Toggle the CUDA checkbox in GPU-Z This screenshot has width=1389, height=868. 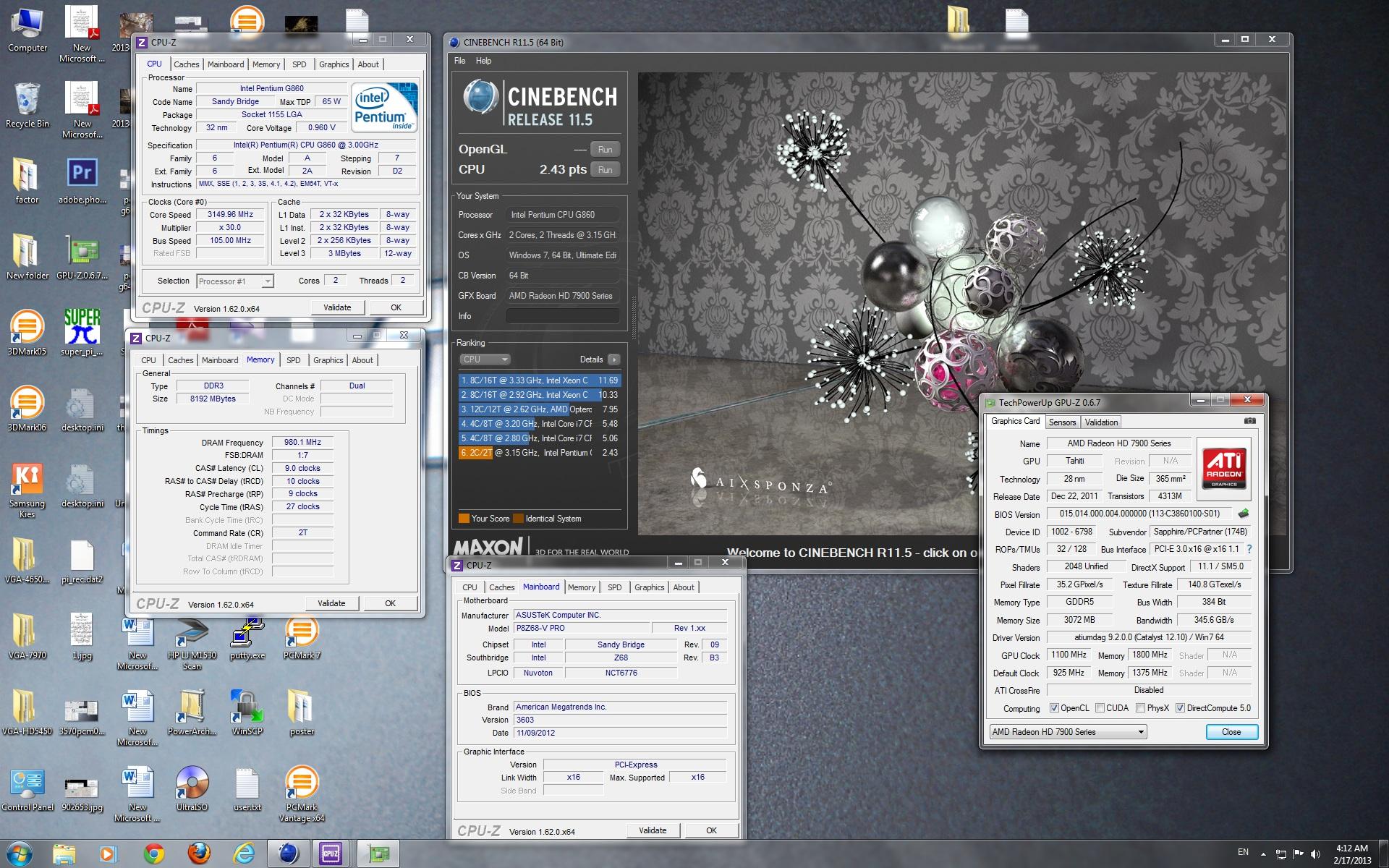tap(1100, 708)
